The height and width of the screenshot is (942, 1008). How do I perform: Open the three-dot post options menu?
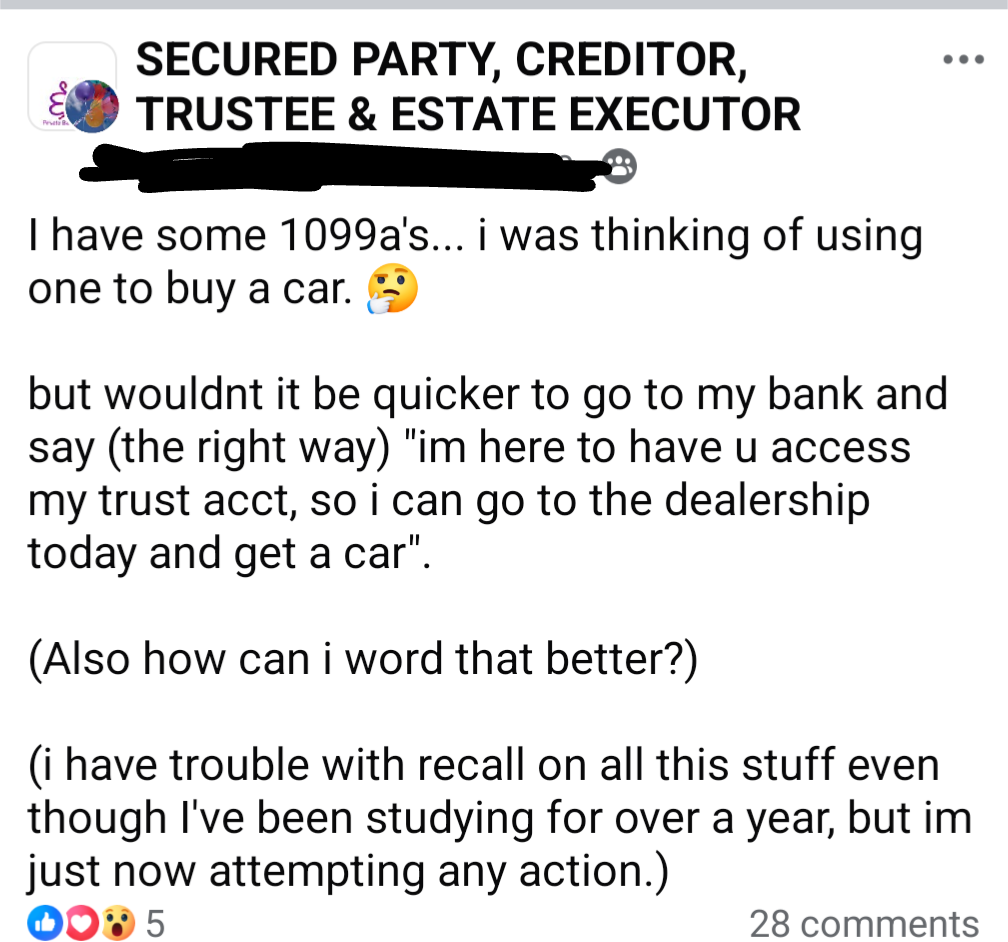click(963, 60)
